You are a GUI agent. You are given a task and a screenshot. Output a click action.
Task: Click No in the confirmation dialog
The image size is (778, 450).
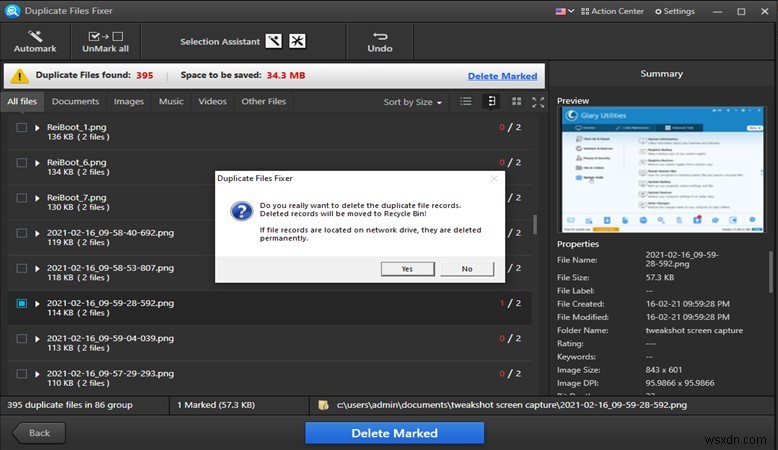[467, 269]
